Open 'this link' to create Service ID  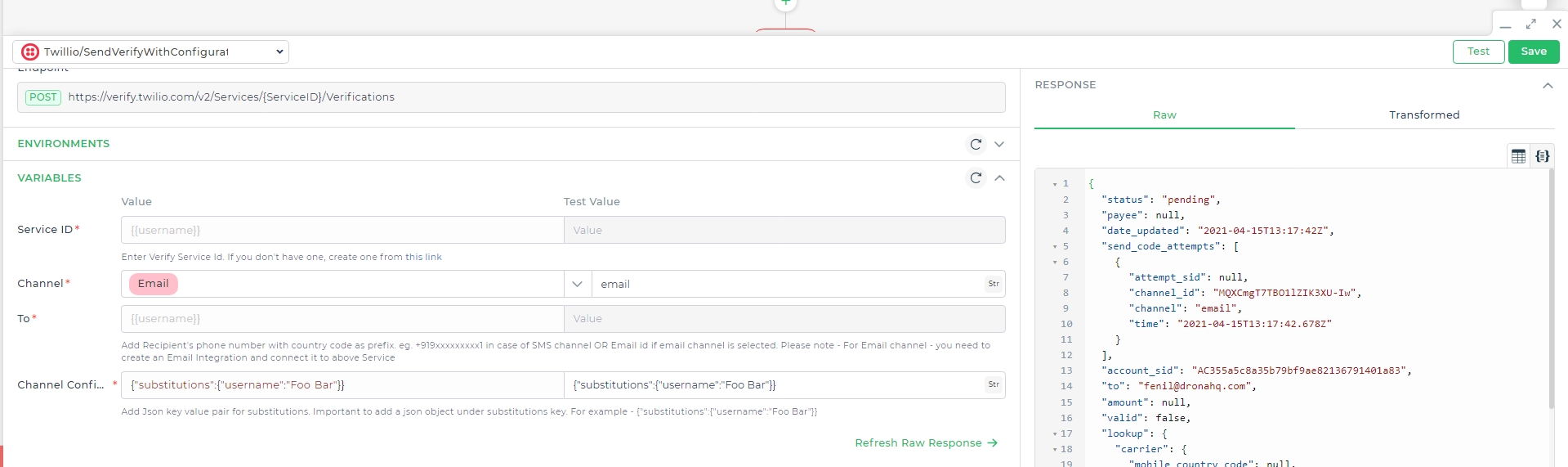[423, 257]
